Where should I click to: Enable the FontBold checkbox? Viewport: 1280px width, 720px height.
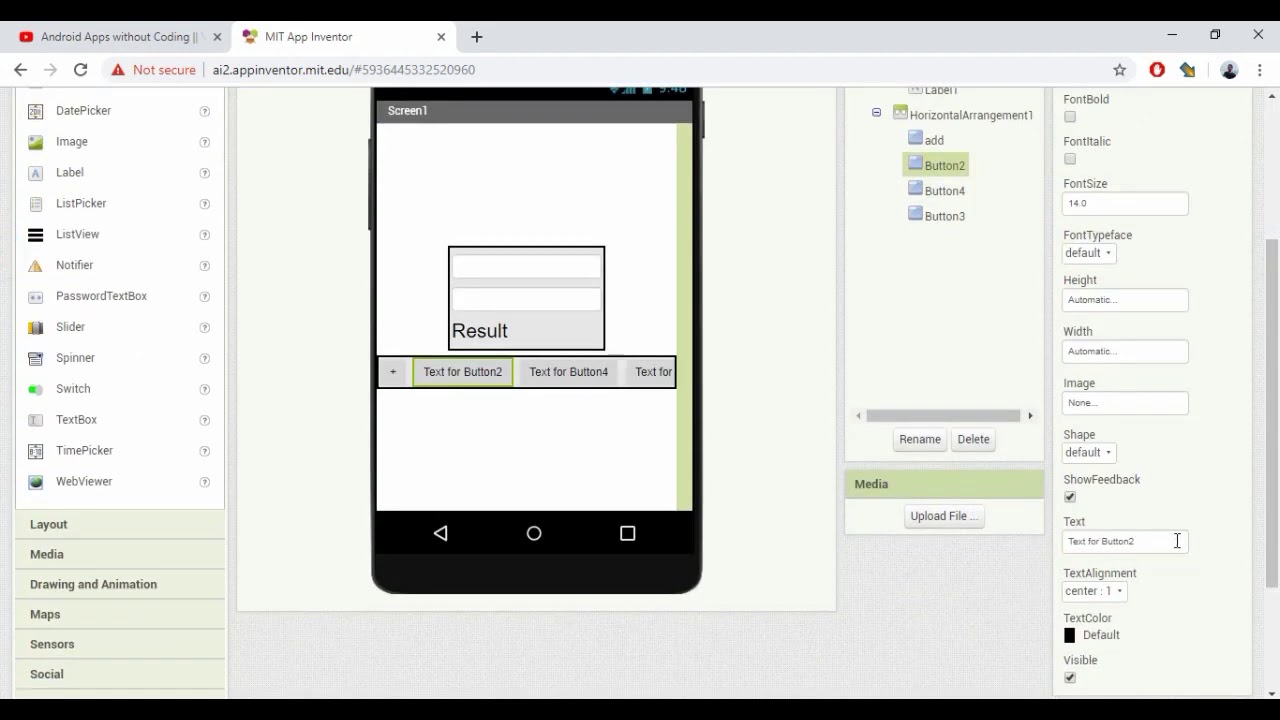[x=1070, y=117]
